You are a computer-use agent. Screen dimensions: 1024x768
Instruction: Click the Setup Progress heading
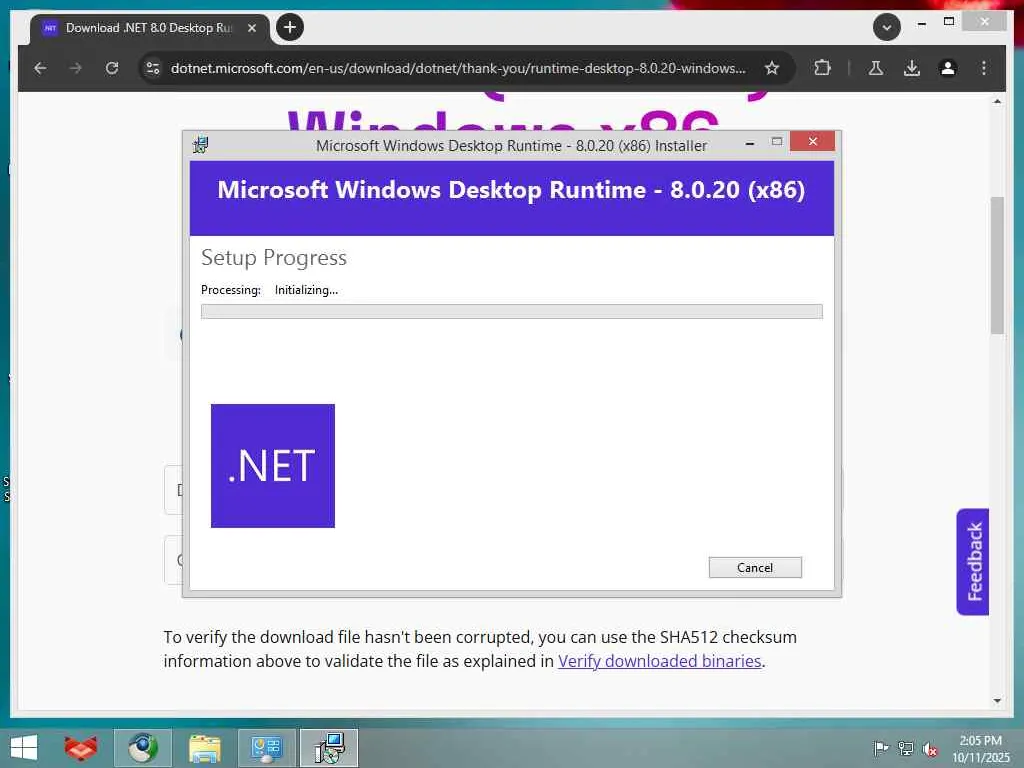[x=274, y=258]
